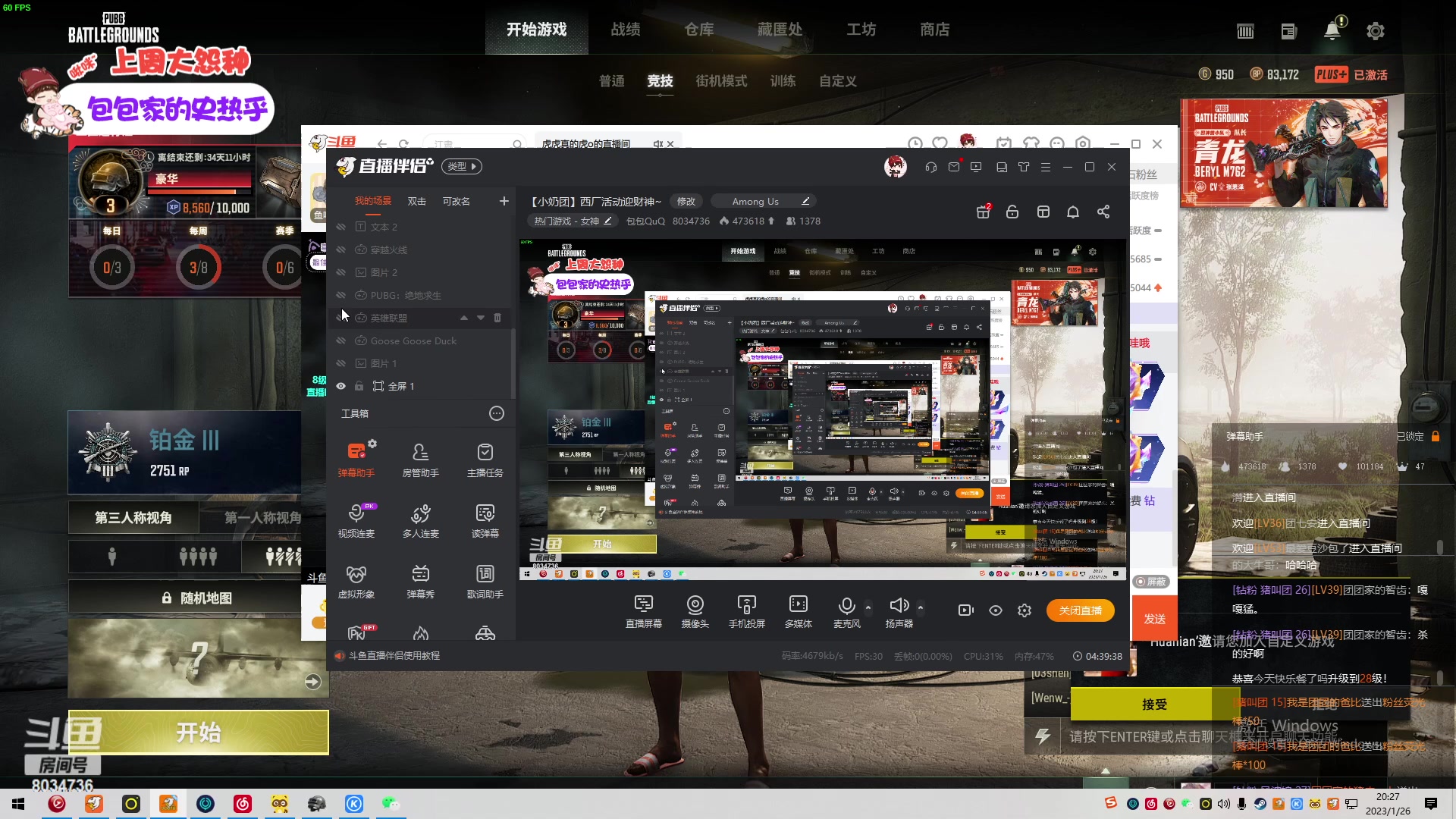
Task: Open danmaku assistant settings gear badge
Action: click(372, 444)
